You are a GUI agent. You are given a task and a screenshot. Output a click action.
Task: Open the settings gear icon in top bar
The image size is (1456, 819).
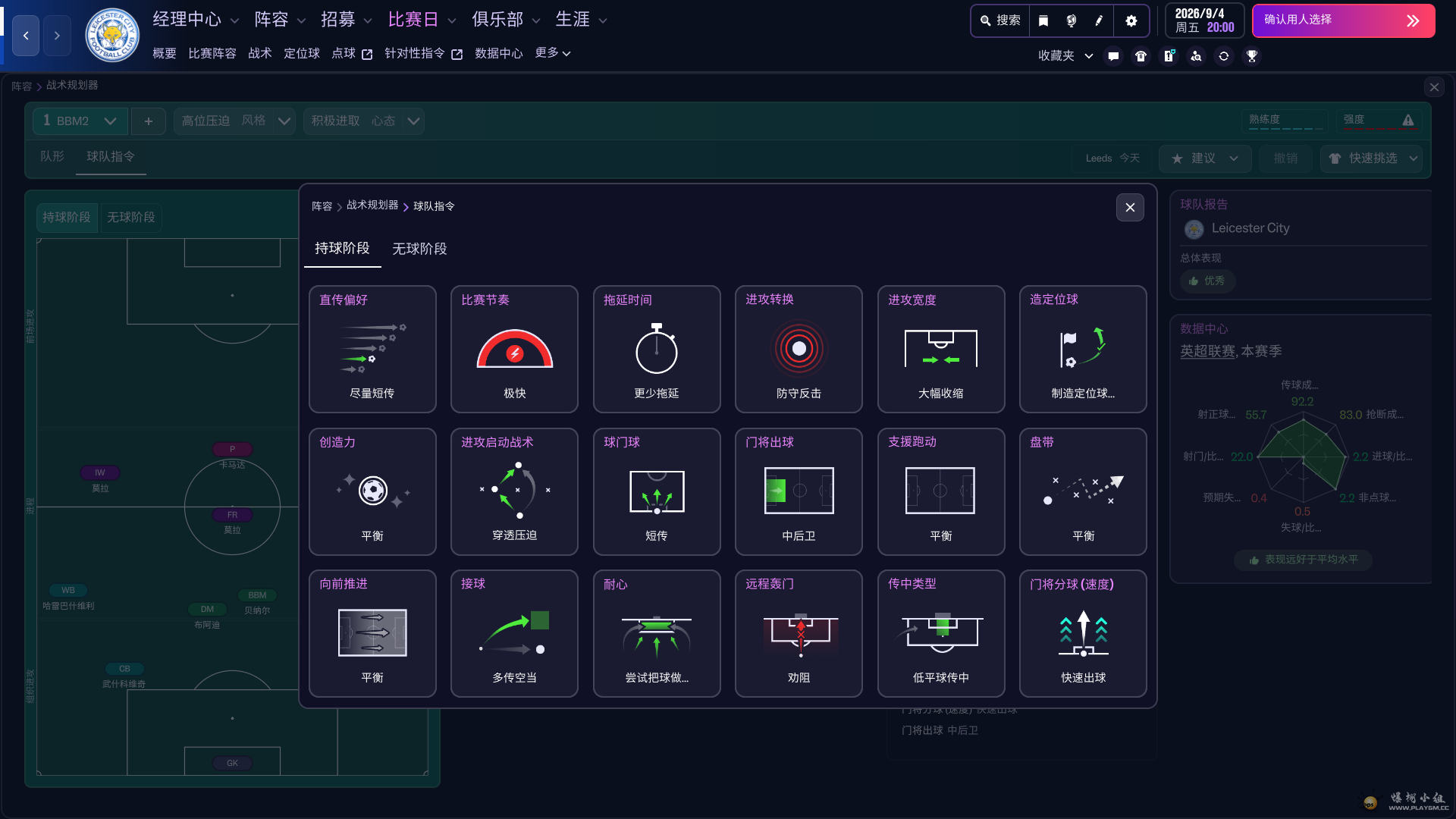coord(1131,20)
